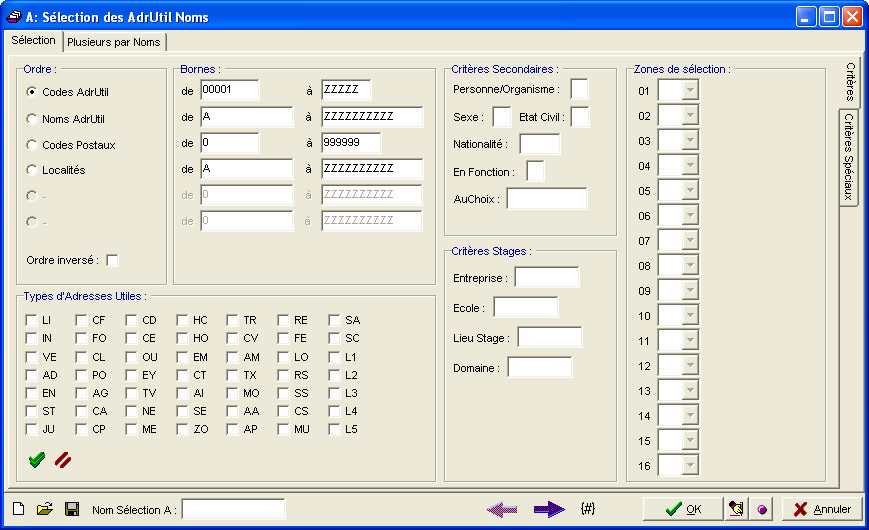Click the 'à' field containing 999999
Image resolution: width=869 pixels, height=530 pixels.
pyautogui.click(x=351, y=142)
